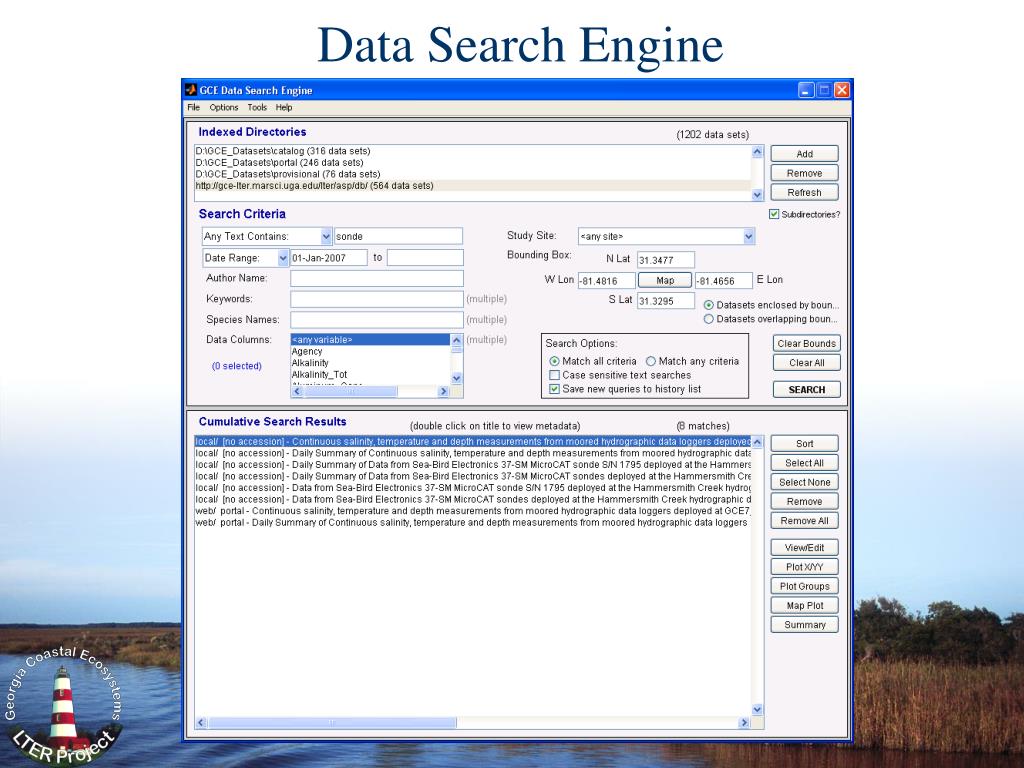Viewport: 1024px width, 768px height.
Task: Click results list scroll down arrow
Action: click(758, 710)
